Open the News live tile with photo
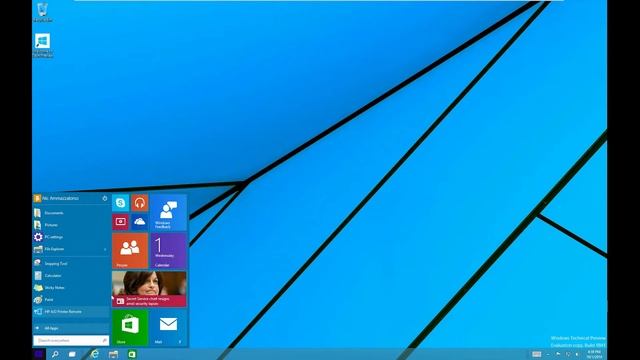 pos(149,289)
